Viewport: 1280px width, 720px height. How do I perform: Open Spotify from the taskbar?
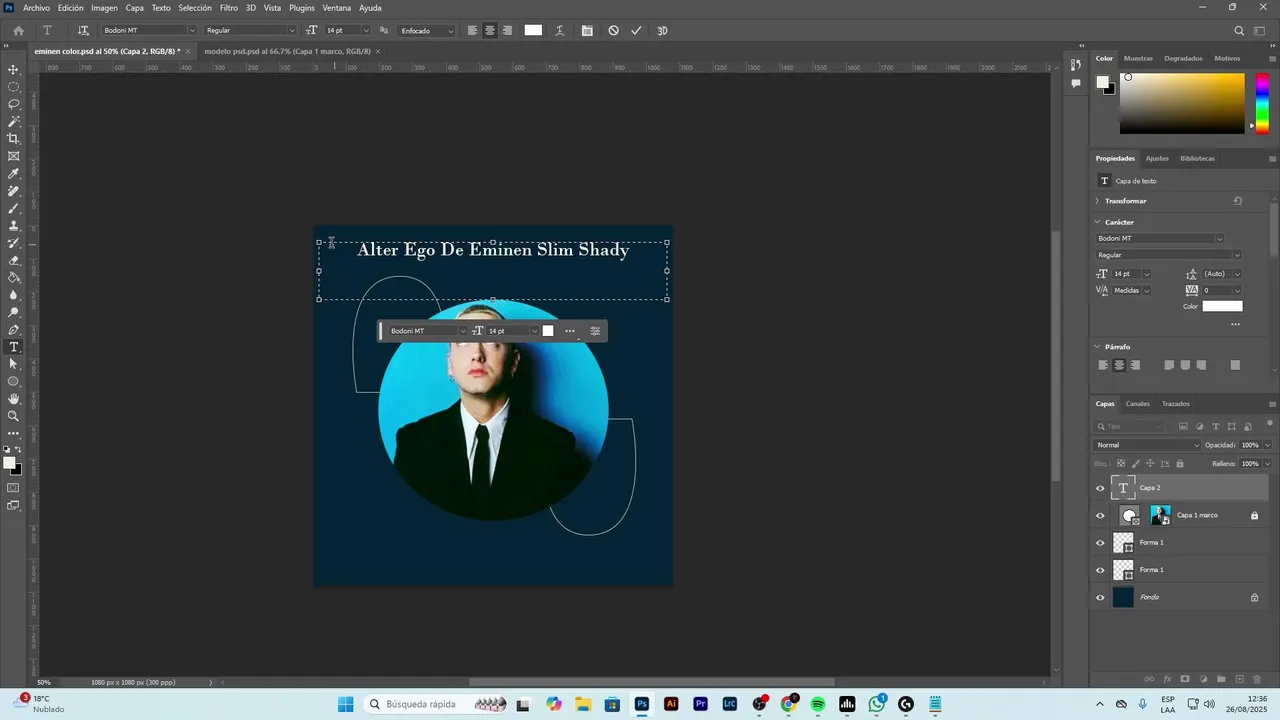tap(818, 704)
